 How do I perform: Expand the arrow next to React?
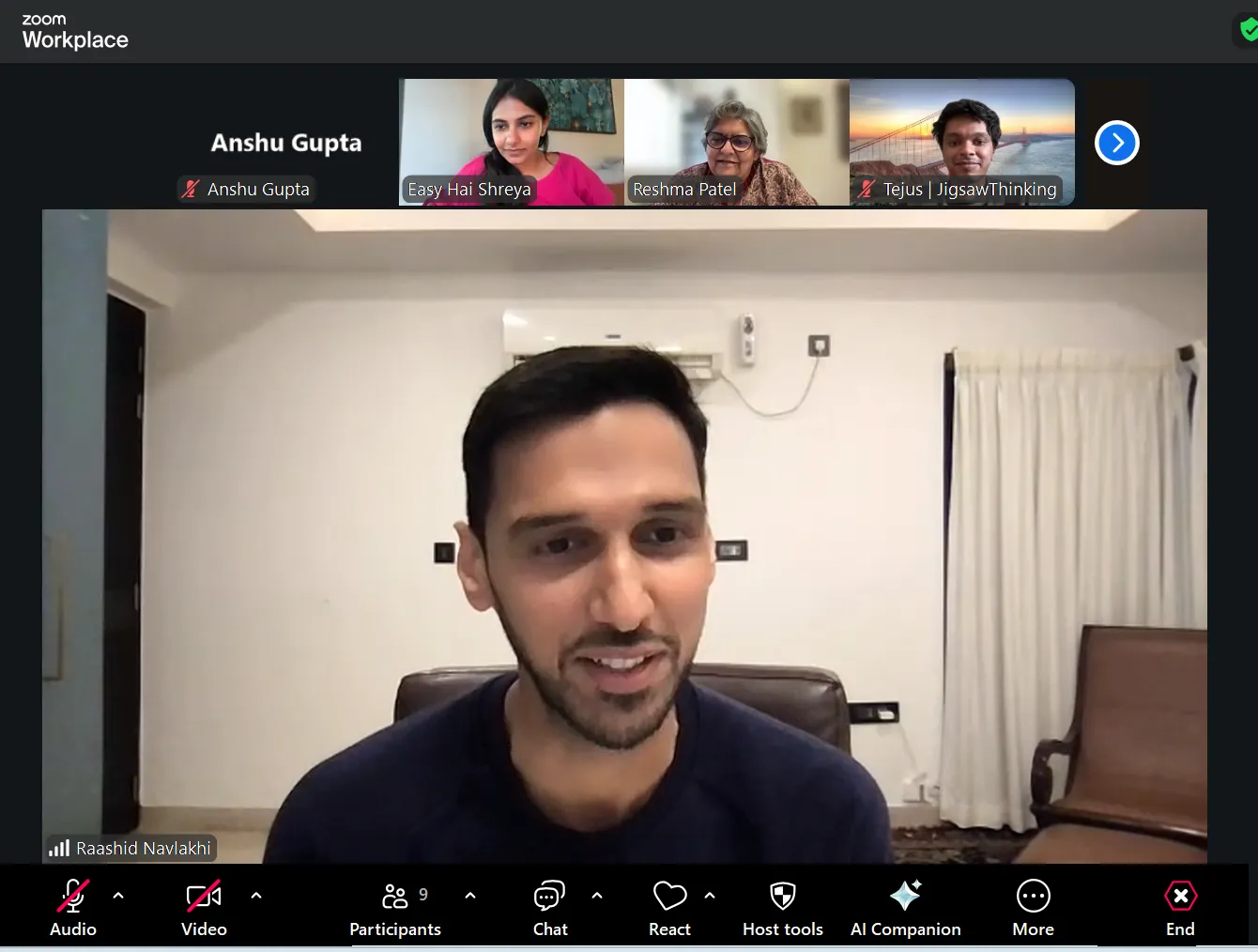(x=710, y=896)
